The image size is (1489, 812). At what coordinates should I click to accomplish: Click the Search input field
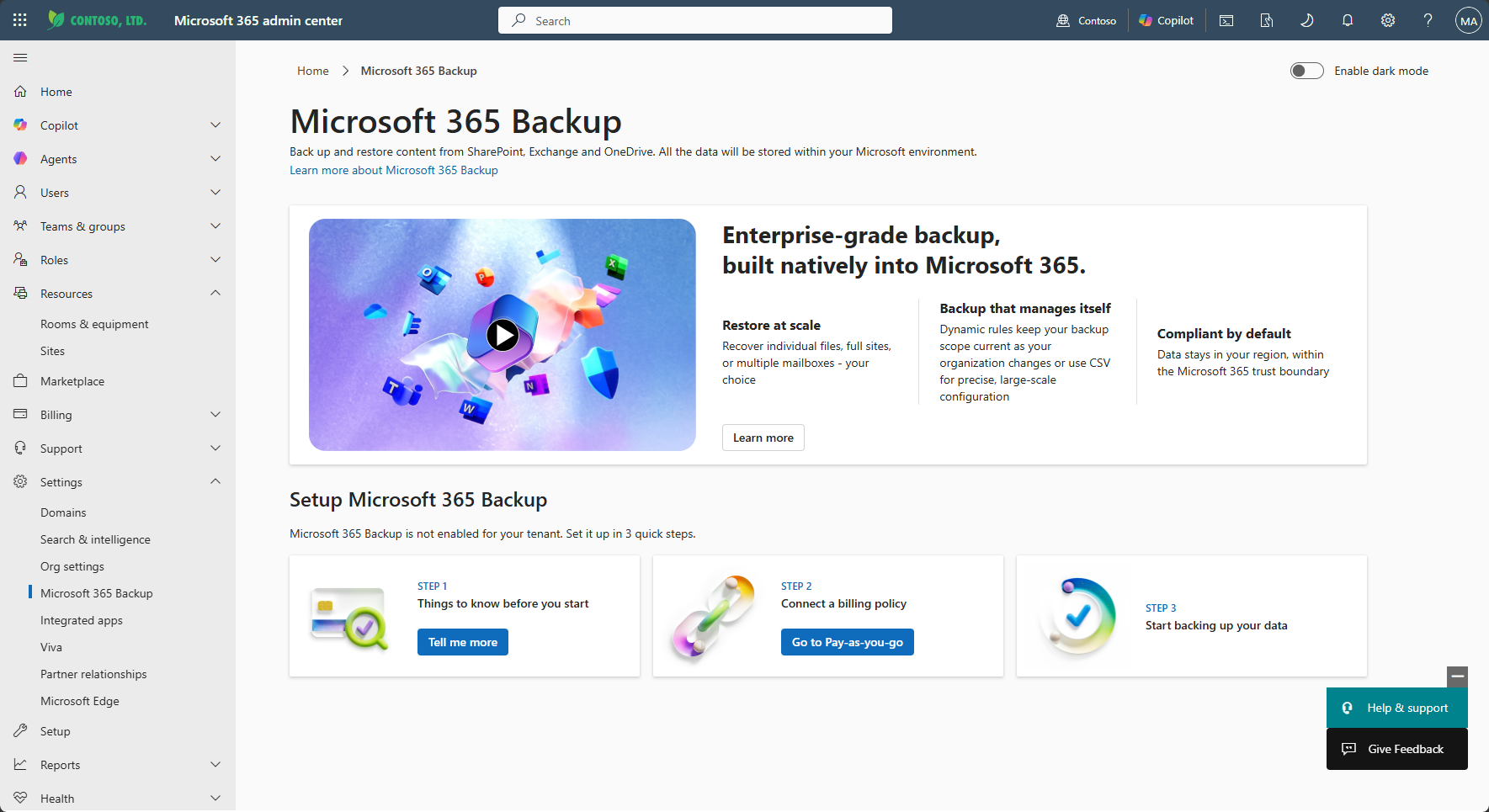point(695,20)
